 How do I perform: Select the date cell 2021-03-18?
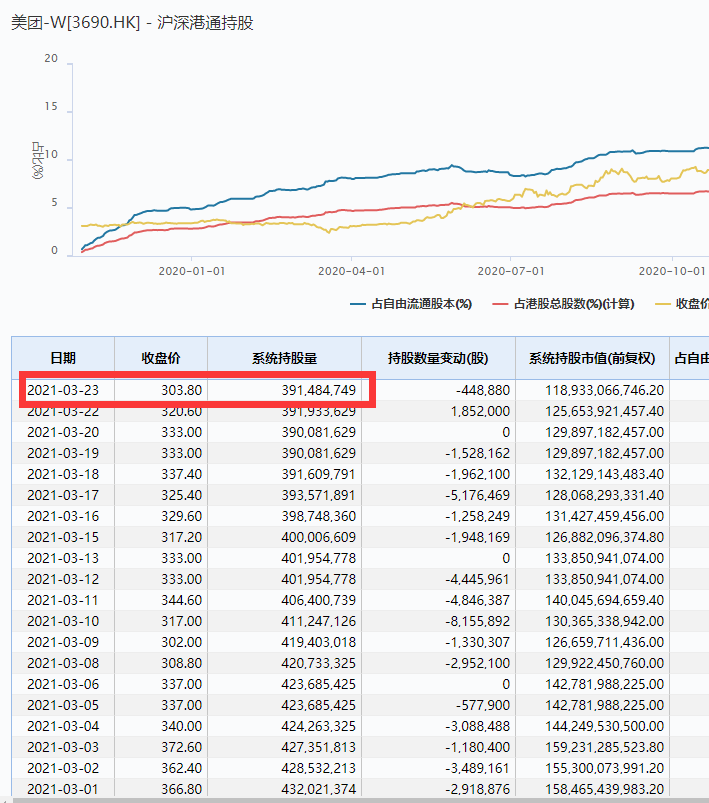[x=63, y=474]
